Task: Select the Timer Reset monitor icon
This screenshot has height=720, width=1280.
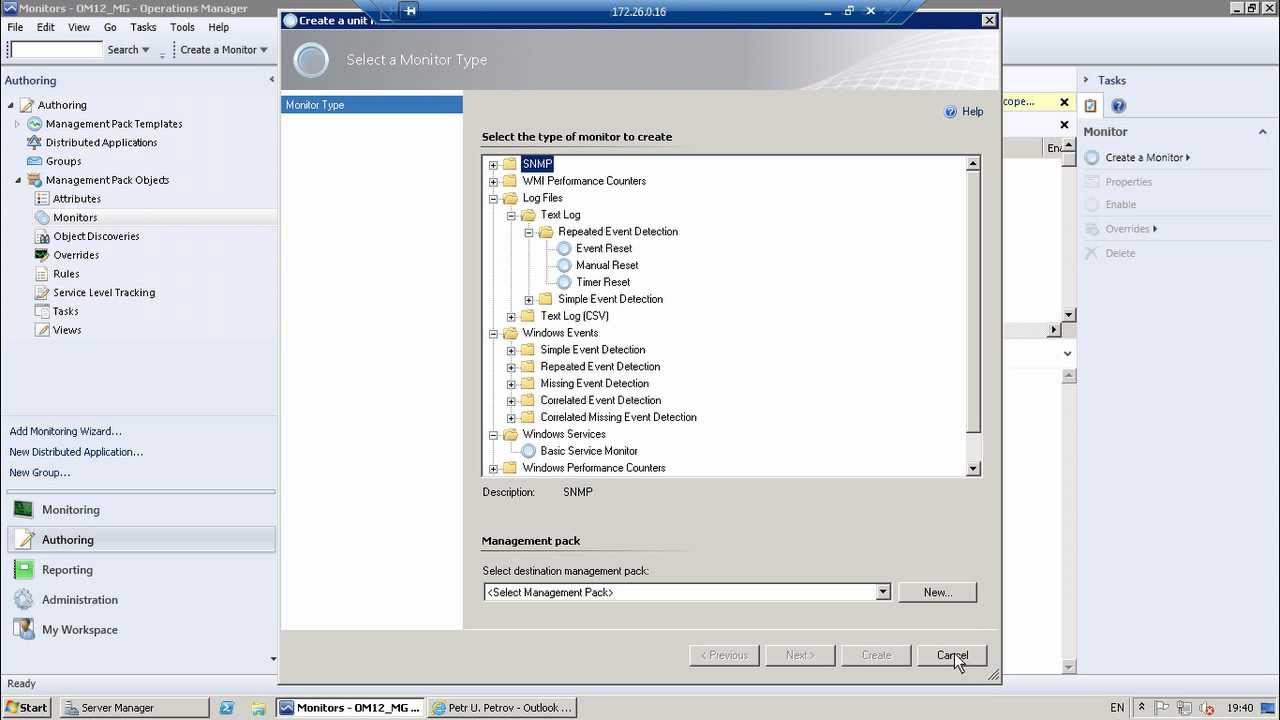Action: [x=564, y=282]
